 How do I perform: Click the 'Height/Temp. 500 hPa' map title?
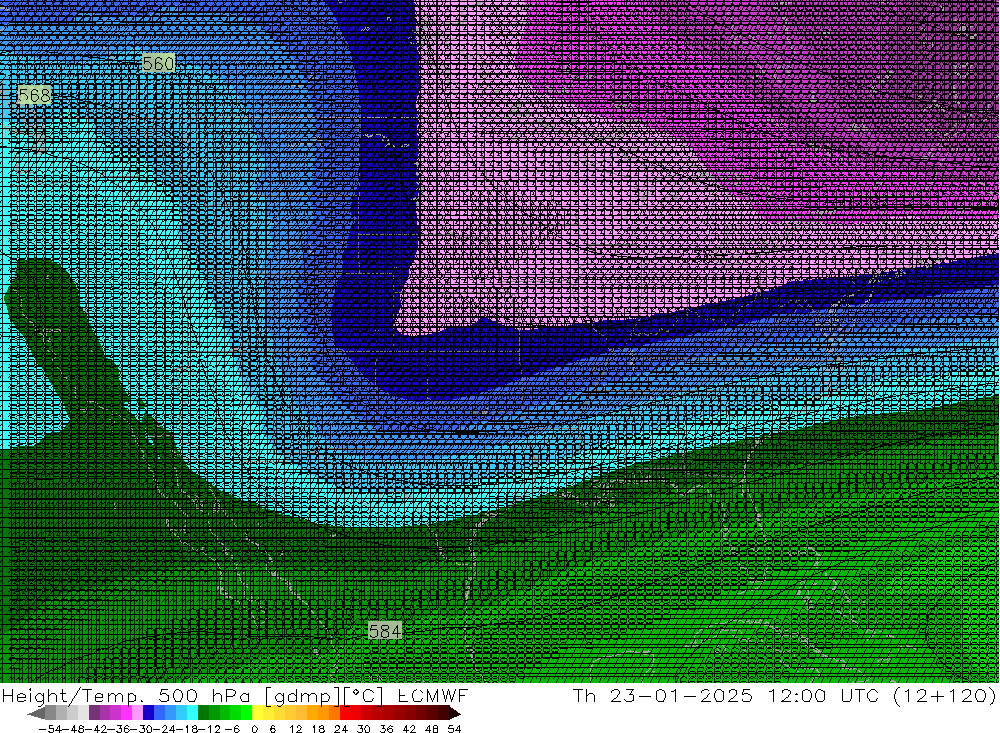(x=127, y=695)
